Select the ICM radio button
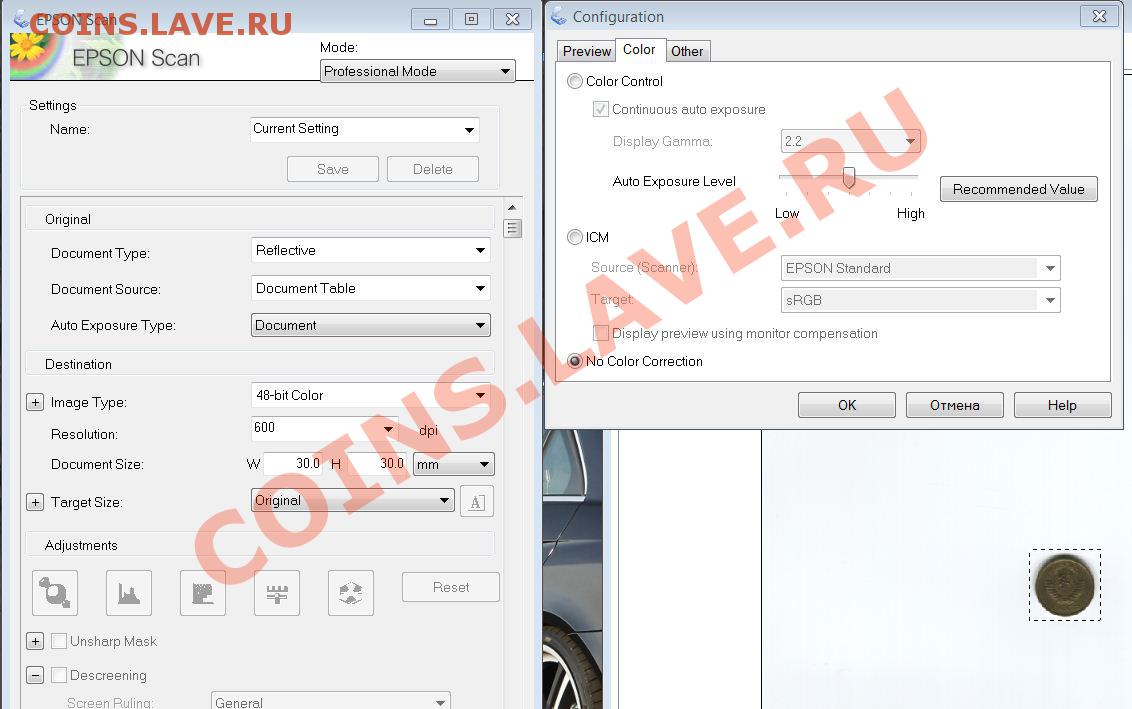Image resolution: width=1132 pixels, height=709 pixels. tap(575, 237)
